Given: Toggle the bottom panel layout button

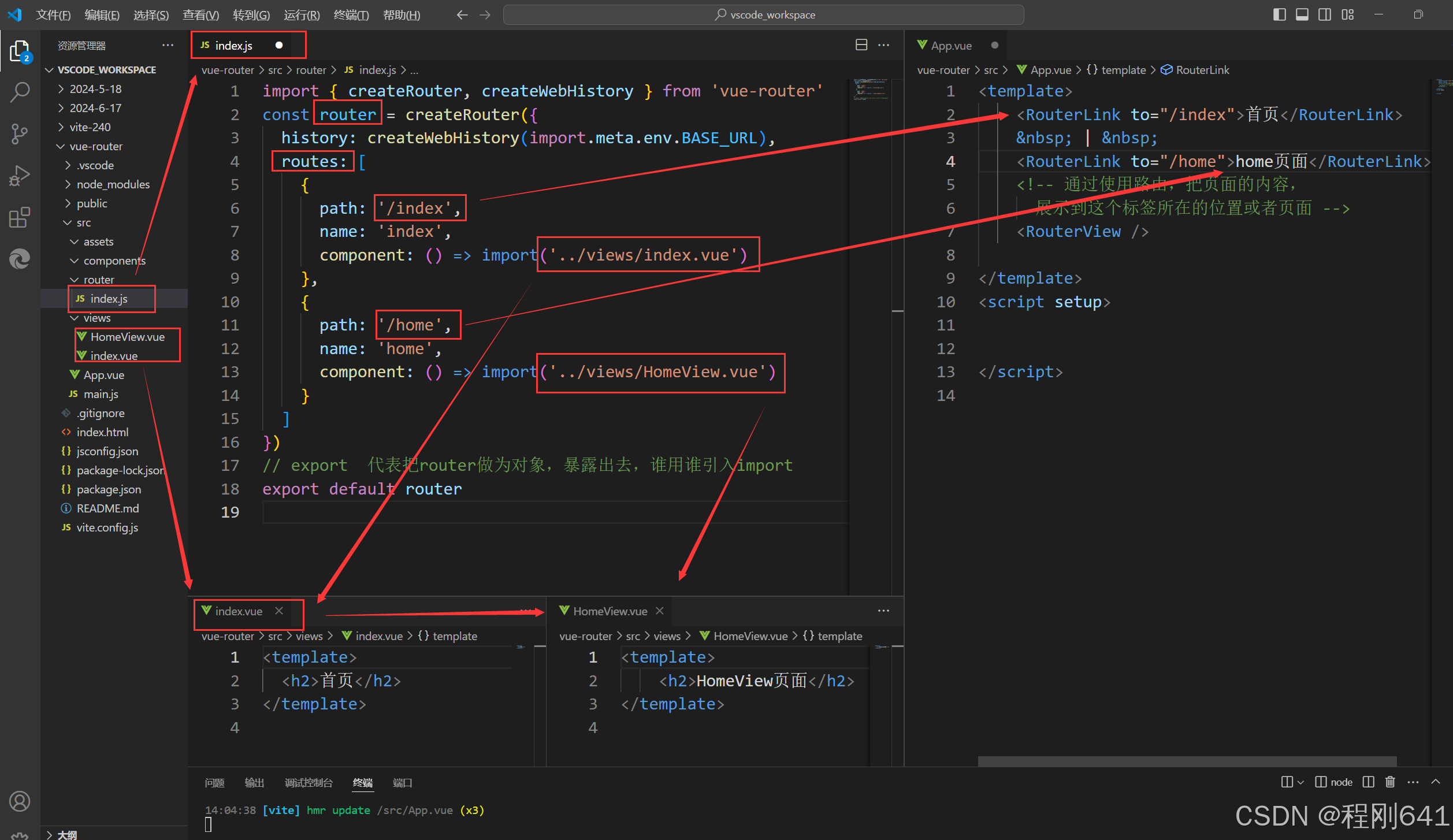Looking at the screenshot, I should (x=1302, y=15).
